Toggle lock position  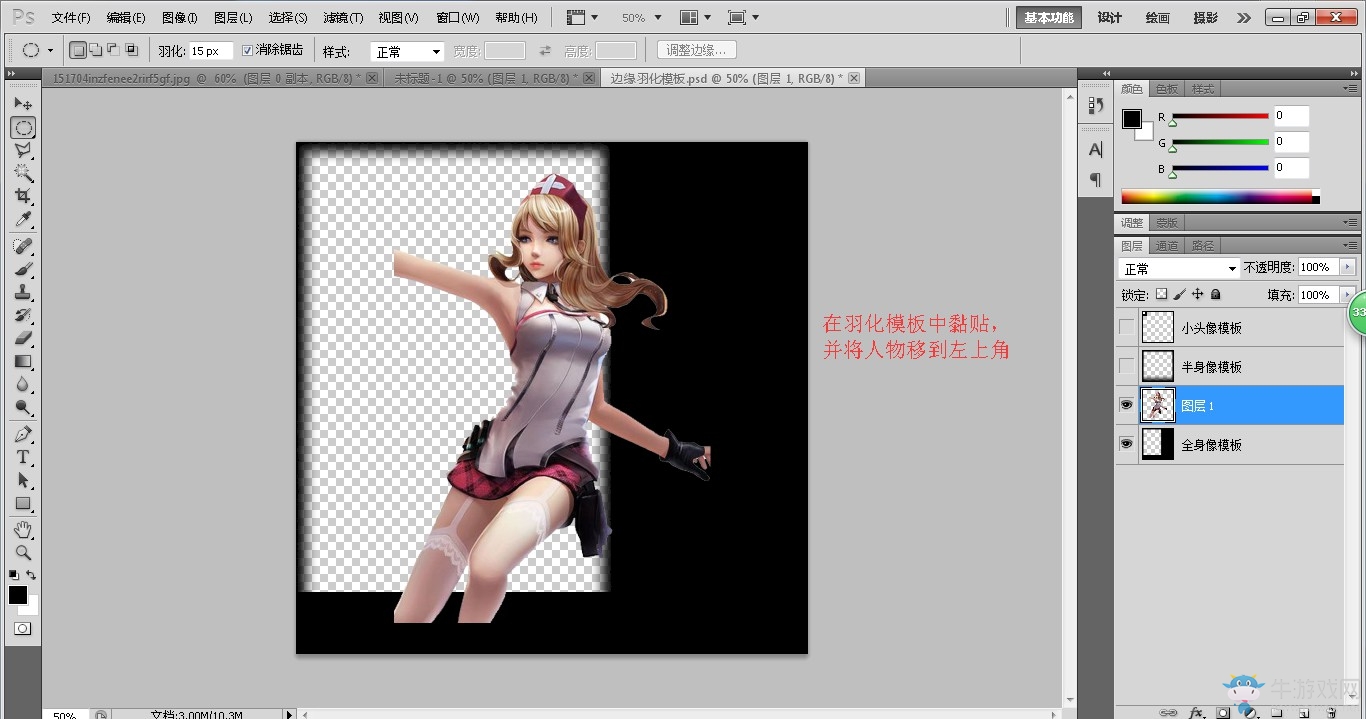tap(1197, 295)
